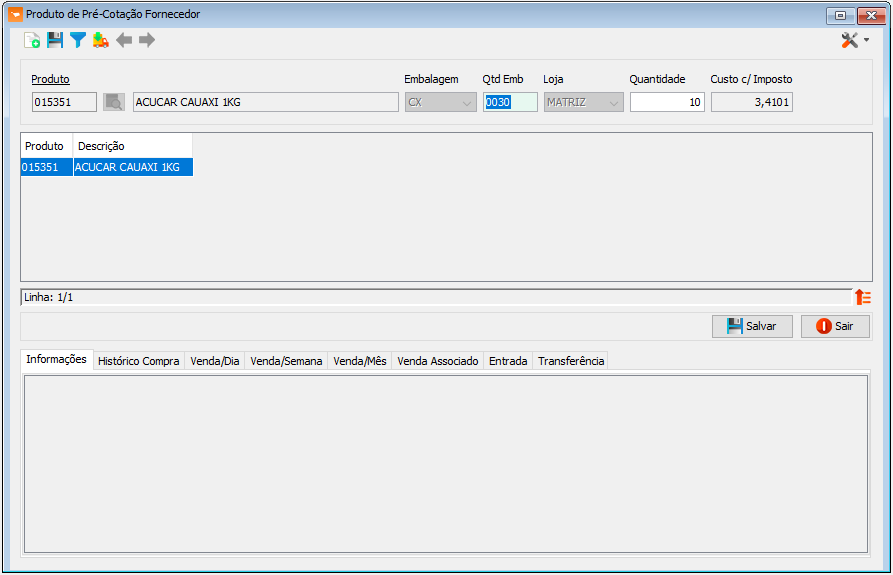Open the Embalagem CX dropdown
893x575 pixels.
click(x=441, y=102)
